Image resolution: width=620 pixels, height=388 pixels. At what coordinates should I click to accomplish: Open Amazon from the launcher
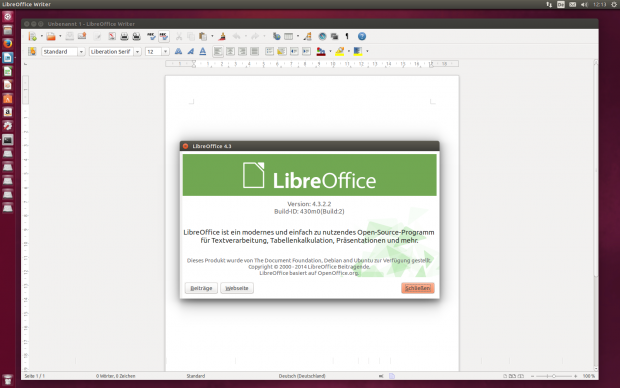8,112
